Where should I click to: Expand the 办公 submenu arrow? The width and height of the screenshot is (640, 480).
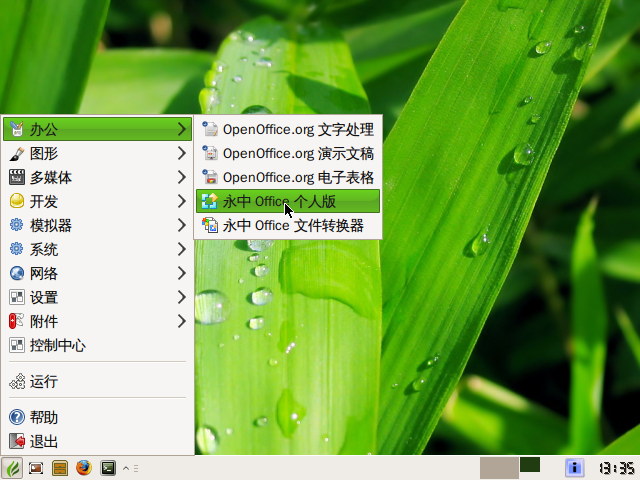[182, 129]
